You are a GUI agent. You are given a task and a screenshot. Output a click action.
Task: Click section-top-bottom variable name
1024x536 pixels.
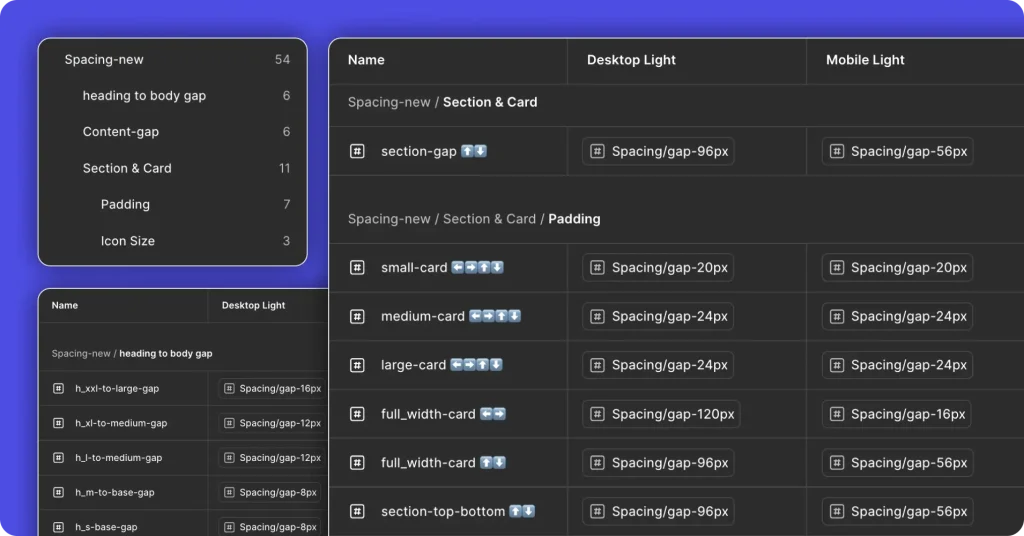[x=443, y=511]
